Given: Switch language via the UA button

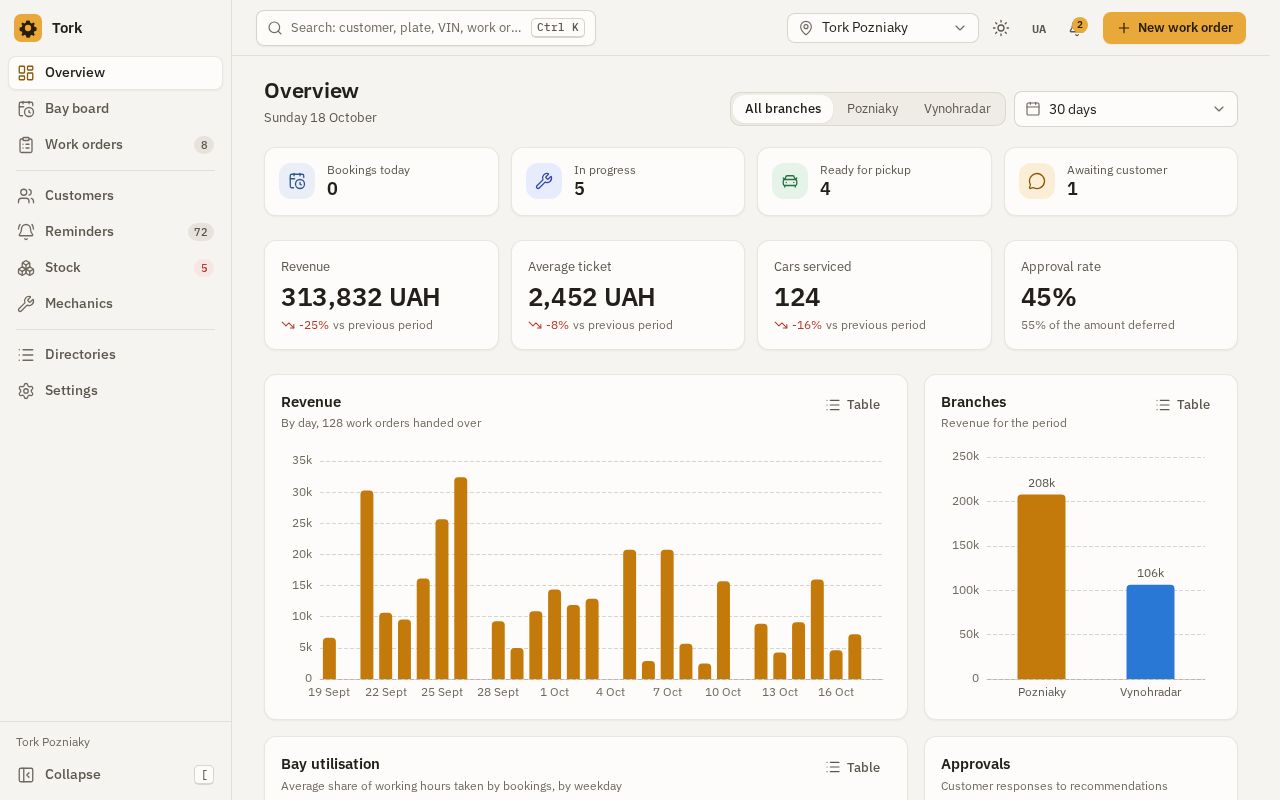Looking at the screenshot, I should (1039, 29).
